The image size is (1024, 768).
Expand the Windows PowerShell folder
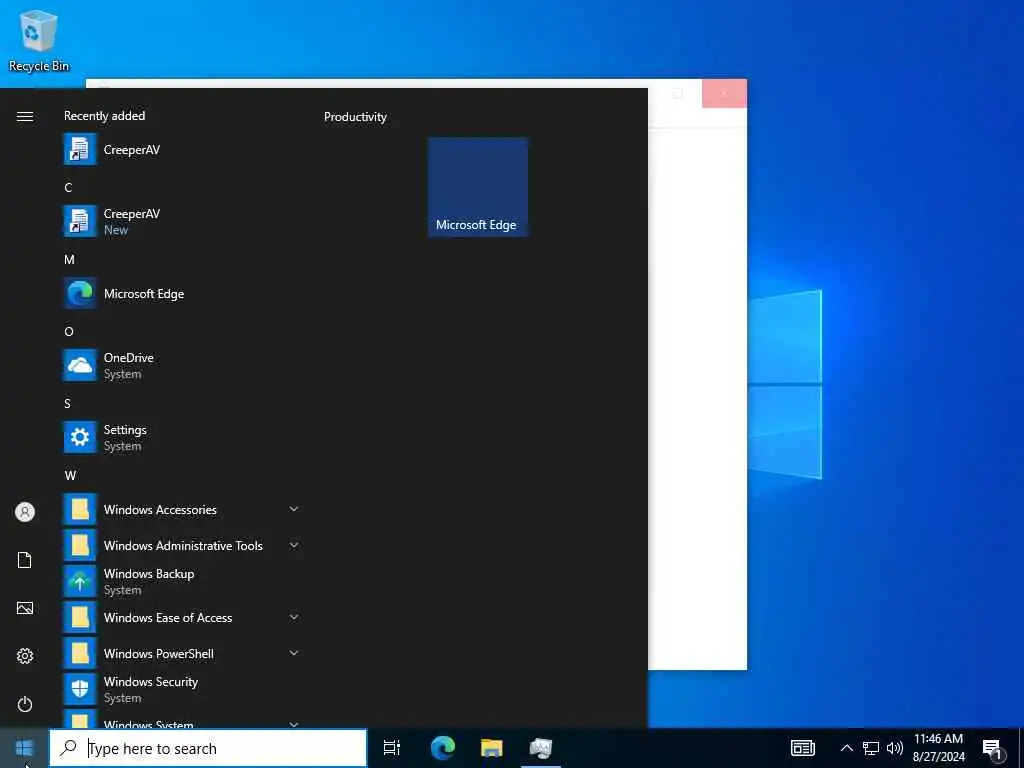tap(182, 654)
